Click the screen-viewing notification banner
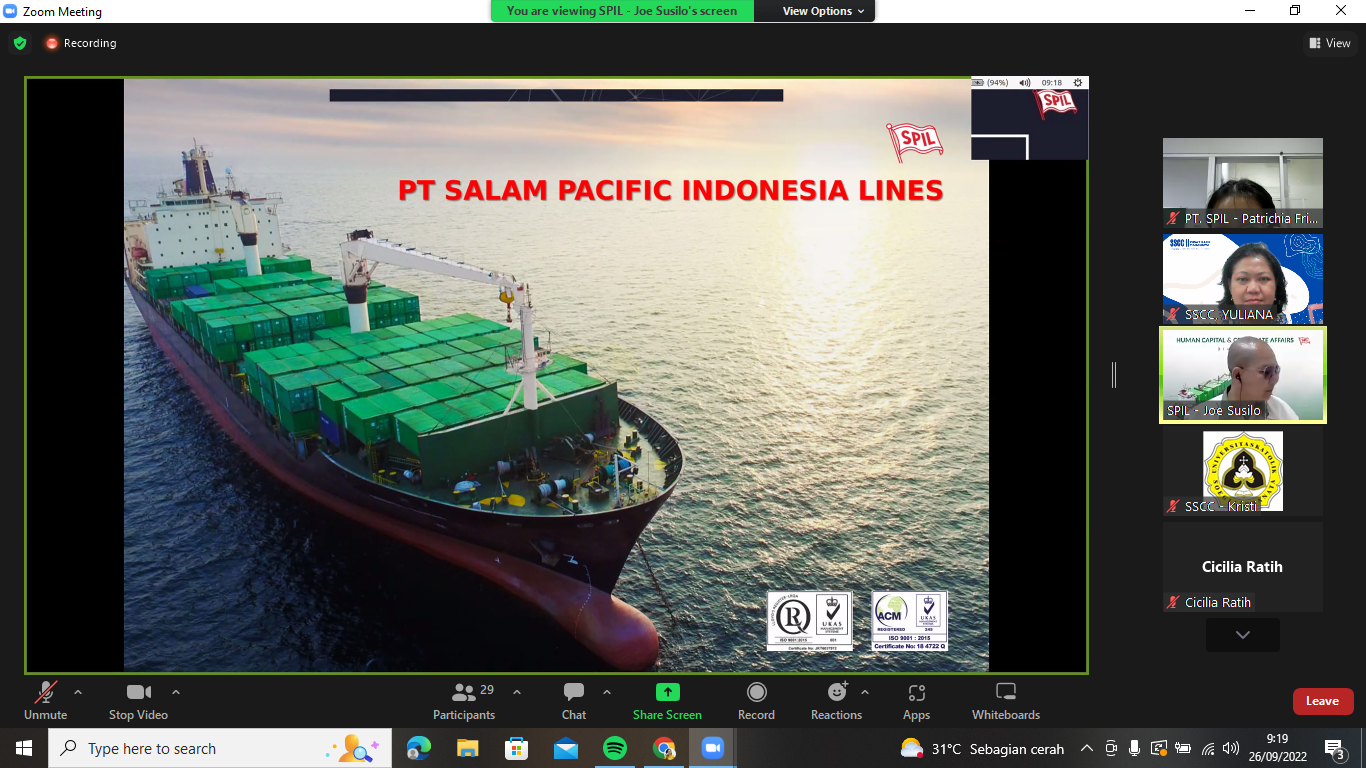1366x768 pixels. click(622, 11)
